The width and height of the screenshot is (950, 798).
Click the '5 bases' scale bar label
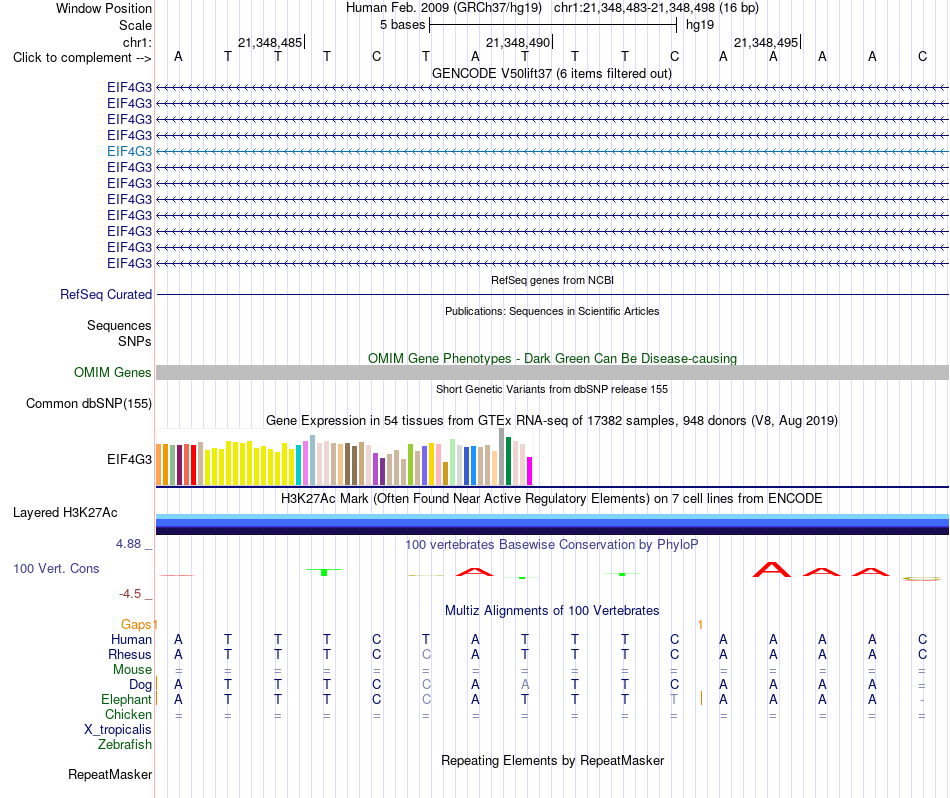tap(402, 25)
